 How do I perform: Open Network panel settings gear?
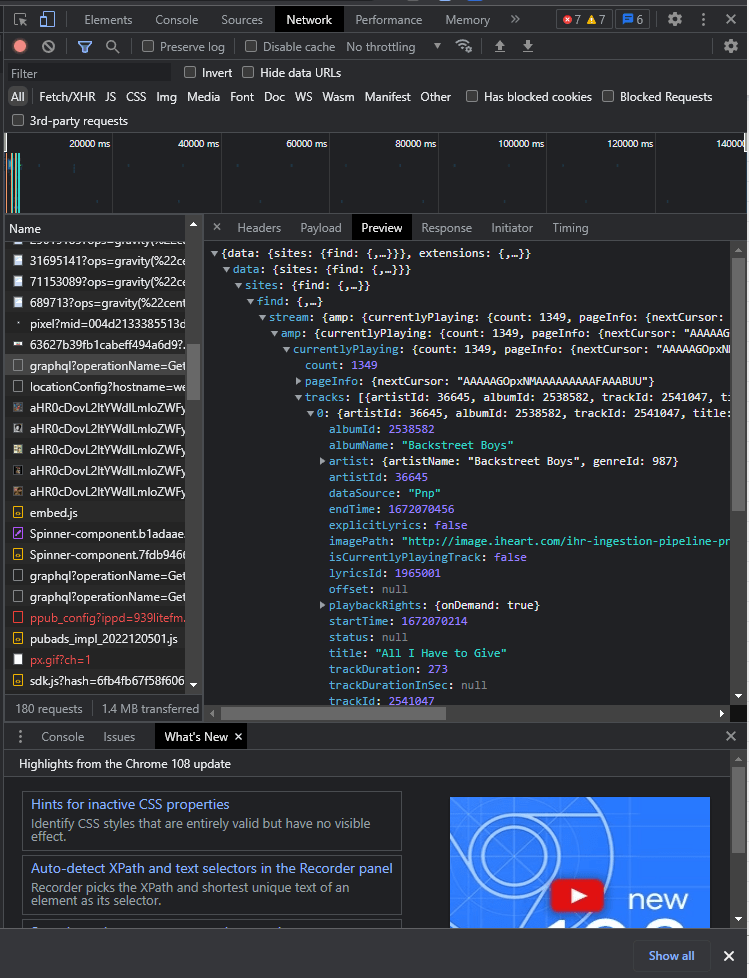tap(730, 46)
